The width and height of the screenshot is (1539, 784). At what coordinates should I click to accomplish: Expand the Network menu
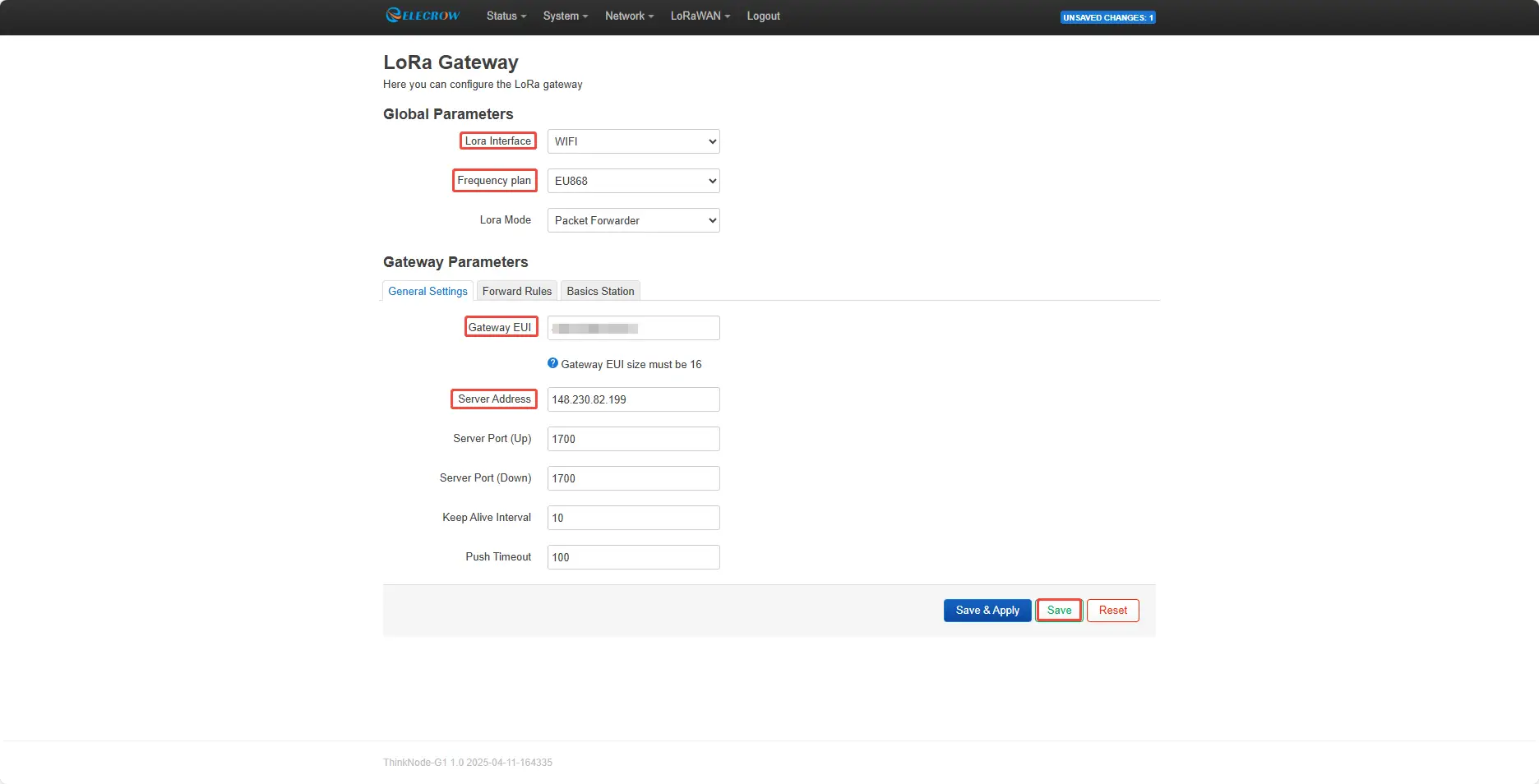[x=629, y=16]
